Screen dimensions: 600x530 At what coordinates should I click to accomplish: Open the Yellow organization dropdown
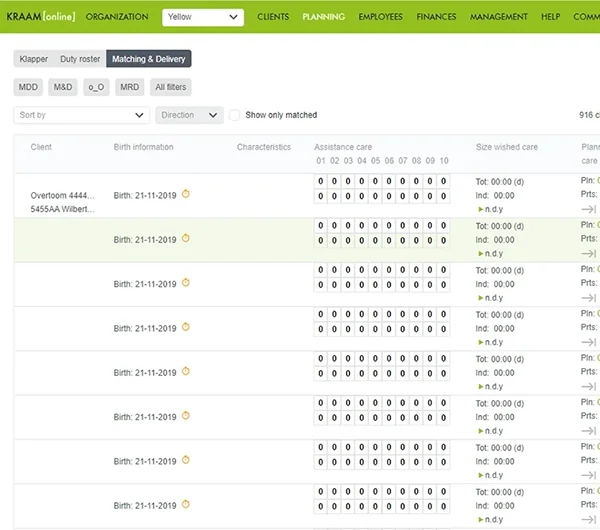203,17
